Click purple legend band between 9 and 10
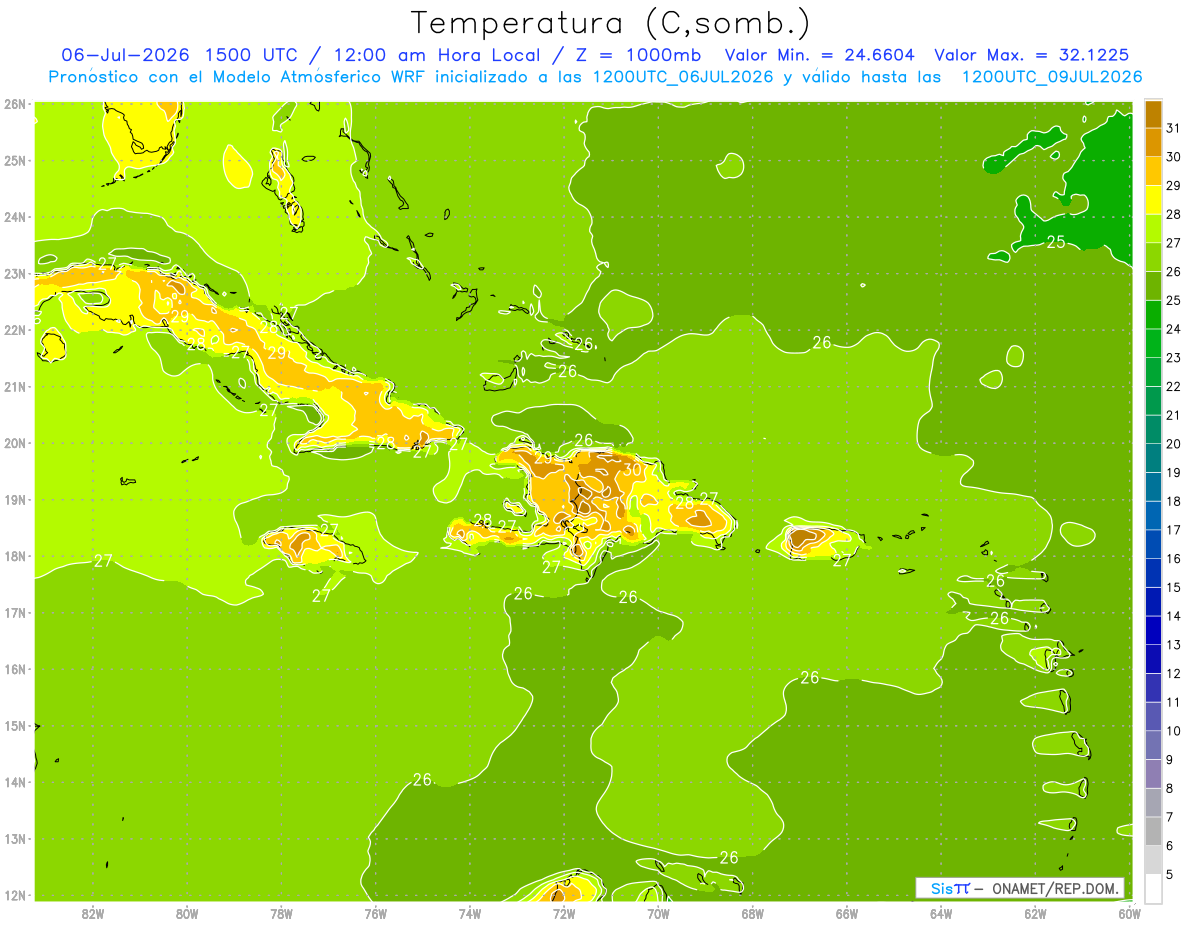Viewport: 1200px width, 927px height. coord(1153,745)
